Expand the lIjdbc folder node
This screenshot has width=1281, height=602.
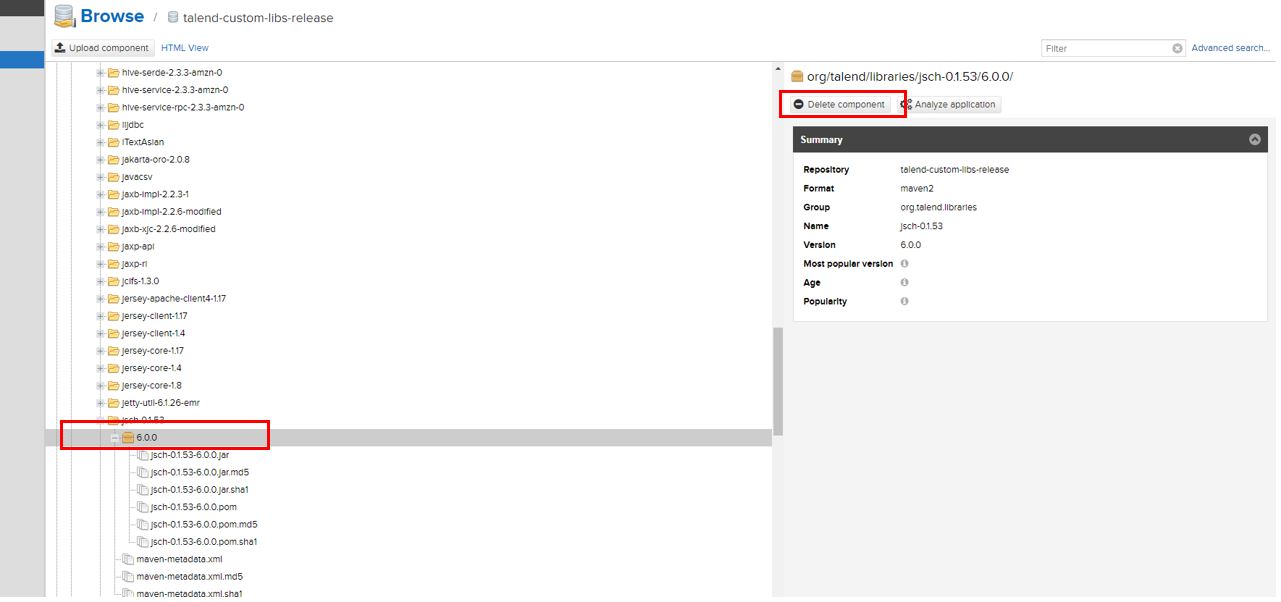click(x=98, y=124)
